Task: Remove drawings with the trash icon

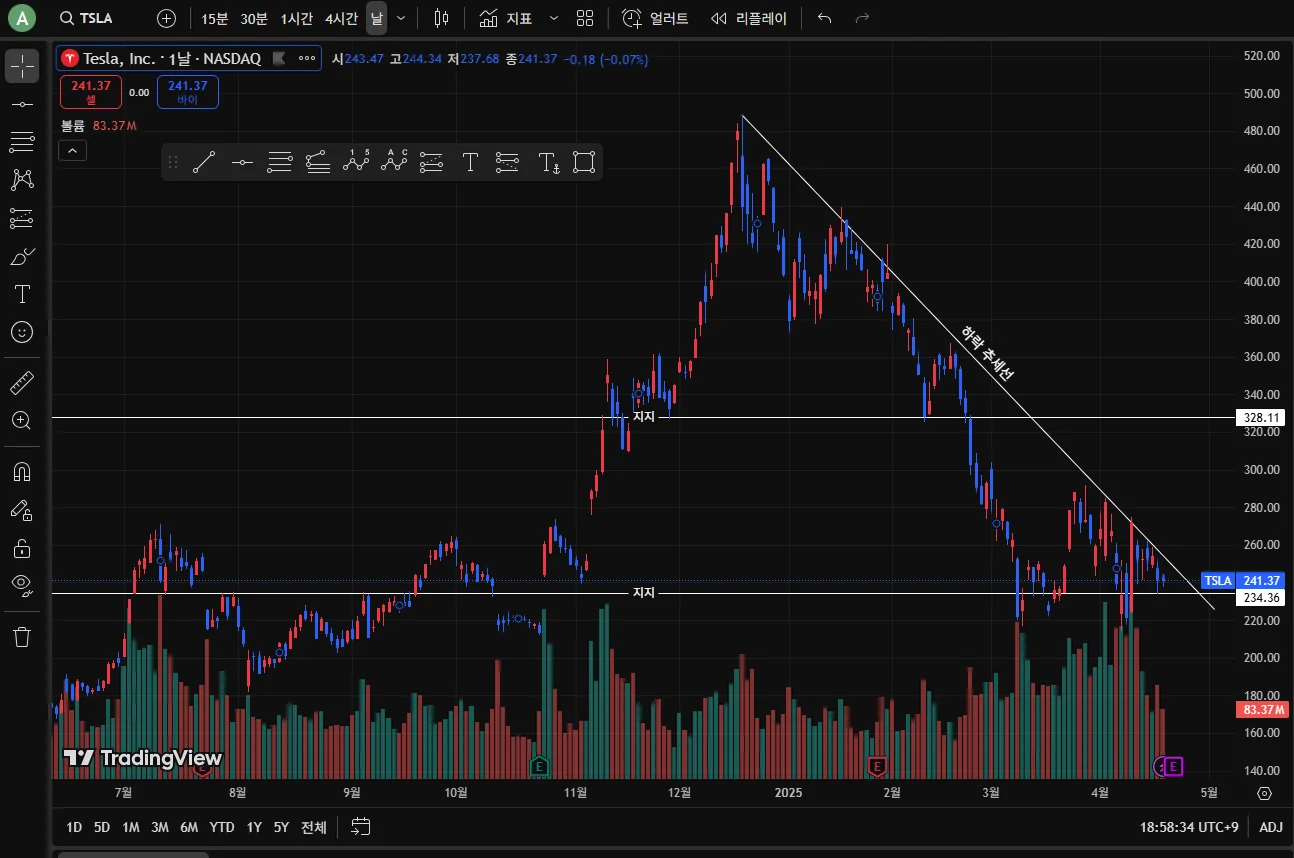Action: tap(22, 637)
